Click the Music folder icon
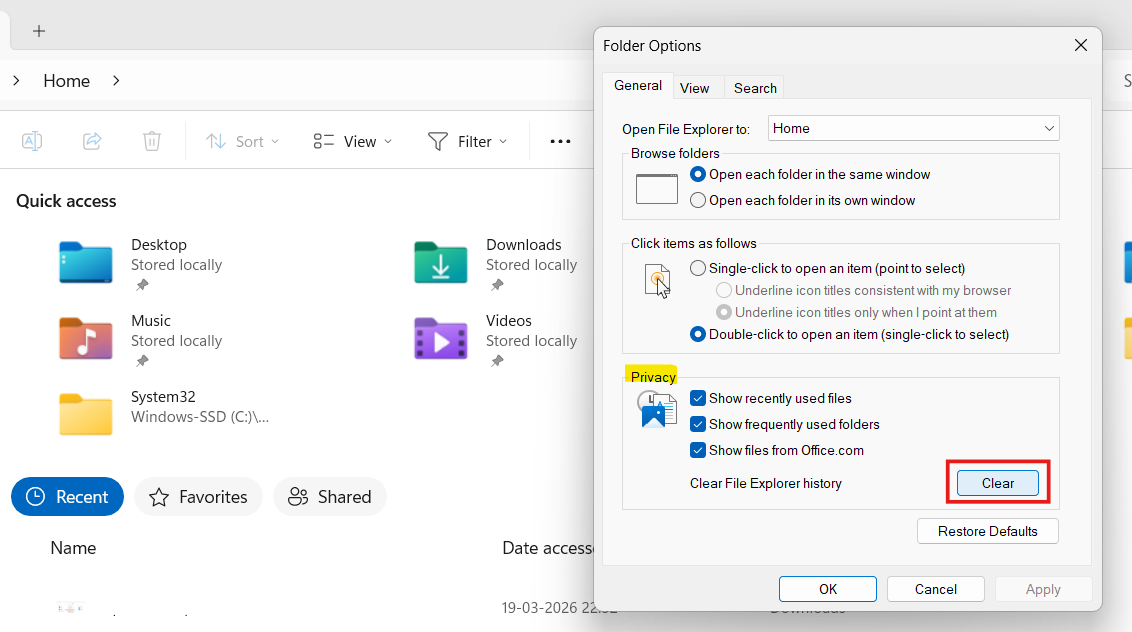This screenshot has height=632, width=1132. (85, 339)
